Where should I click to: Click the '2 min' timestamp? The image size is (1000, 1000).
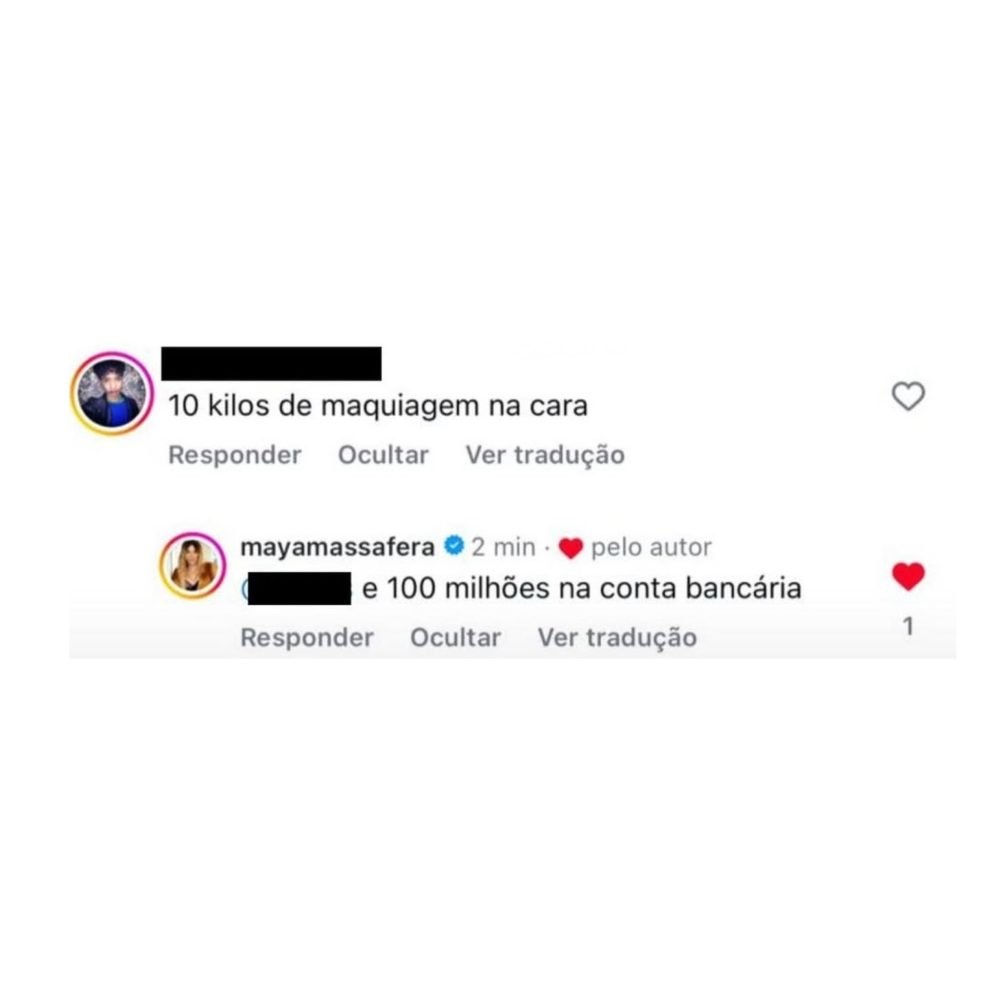click(503, 547)
